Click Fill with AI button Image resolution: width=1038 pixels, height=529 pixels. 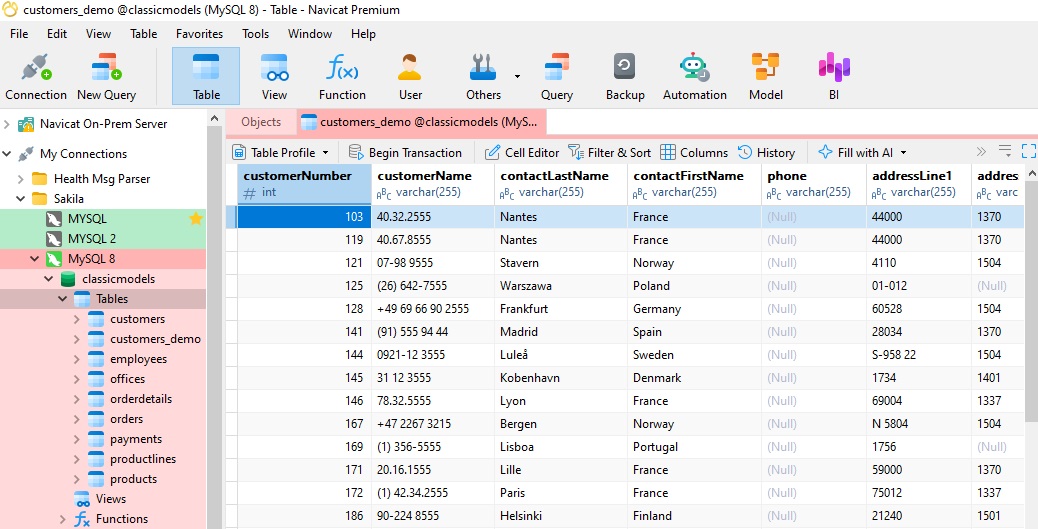pyautogui.click(x=855, y=152)
